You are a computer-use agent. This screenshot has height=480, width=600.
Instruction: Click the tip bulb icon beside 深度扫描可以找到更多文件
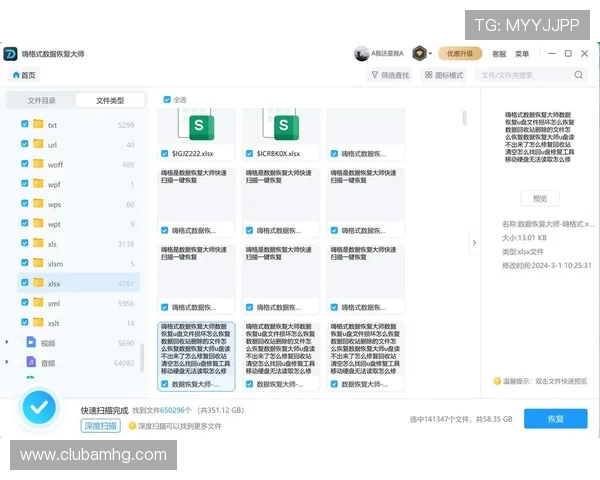[132, 426]
